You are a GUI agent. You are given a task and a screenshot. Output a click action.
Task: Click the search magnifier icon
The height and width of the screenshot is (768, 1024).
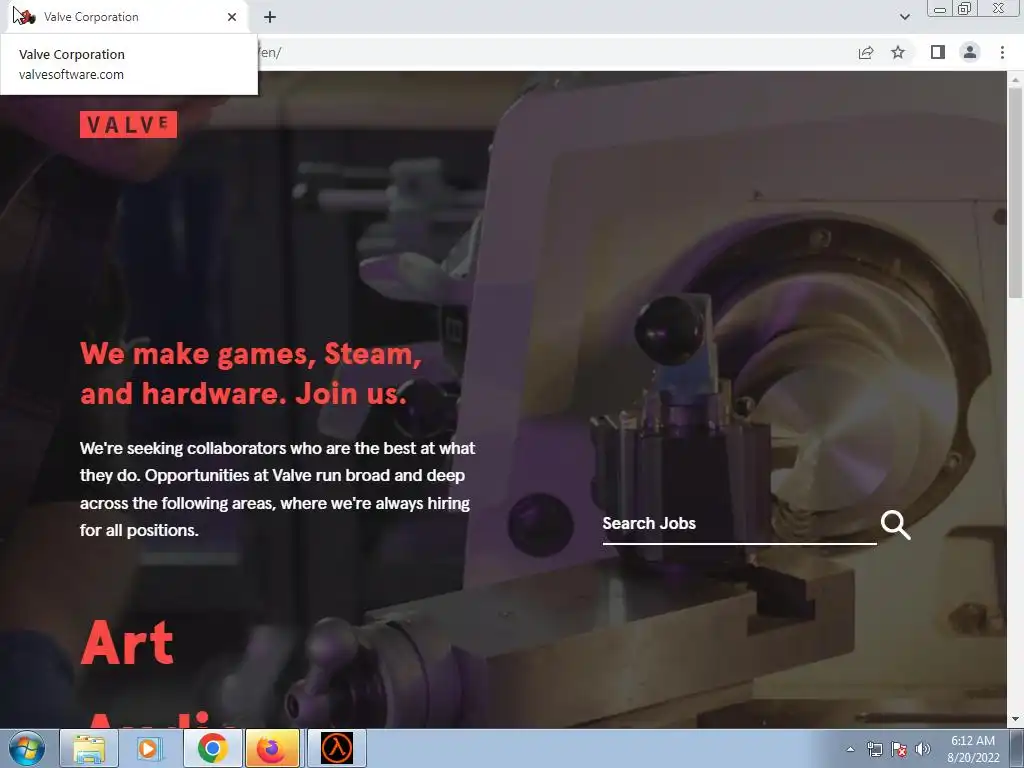click(x=895, y=524)
